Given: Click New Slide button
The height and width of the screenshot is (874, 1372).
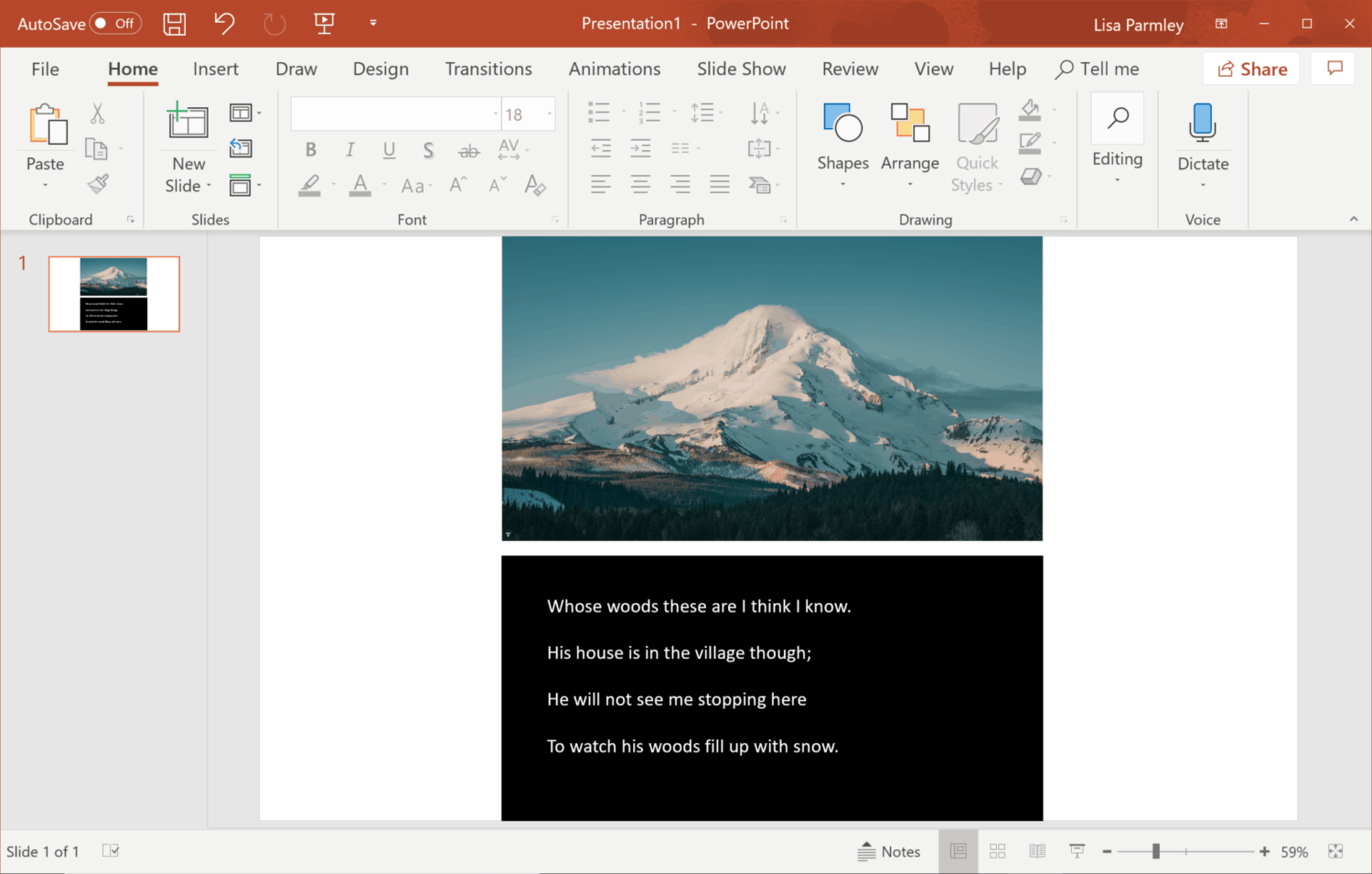Looking at the screenshot, I should [188, 146].
